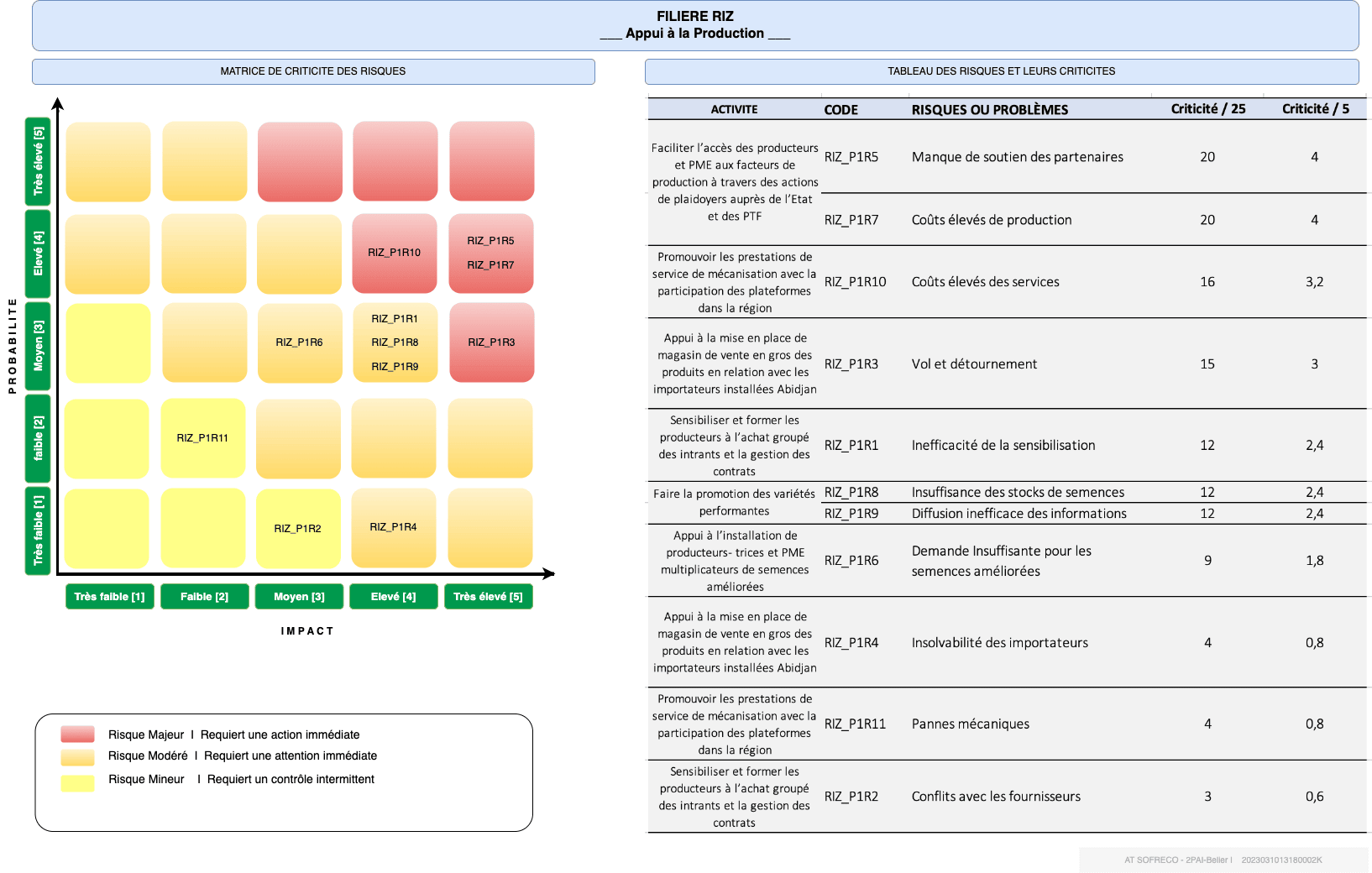
Task: Select the Moyen [3] label on impact axis
Action: tap(299, 597)
